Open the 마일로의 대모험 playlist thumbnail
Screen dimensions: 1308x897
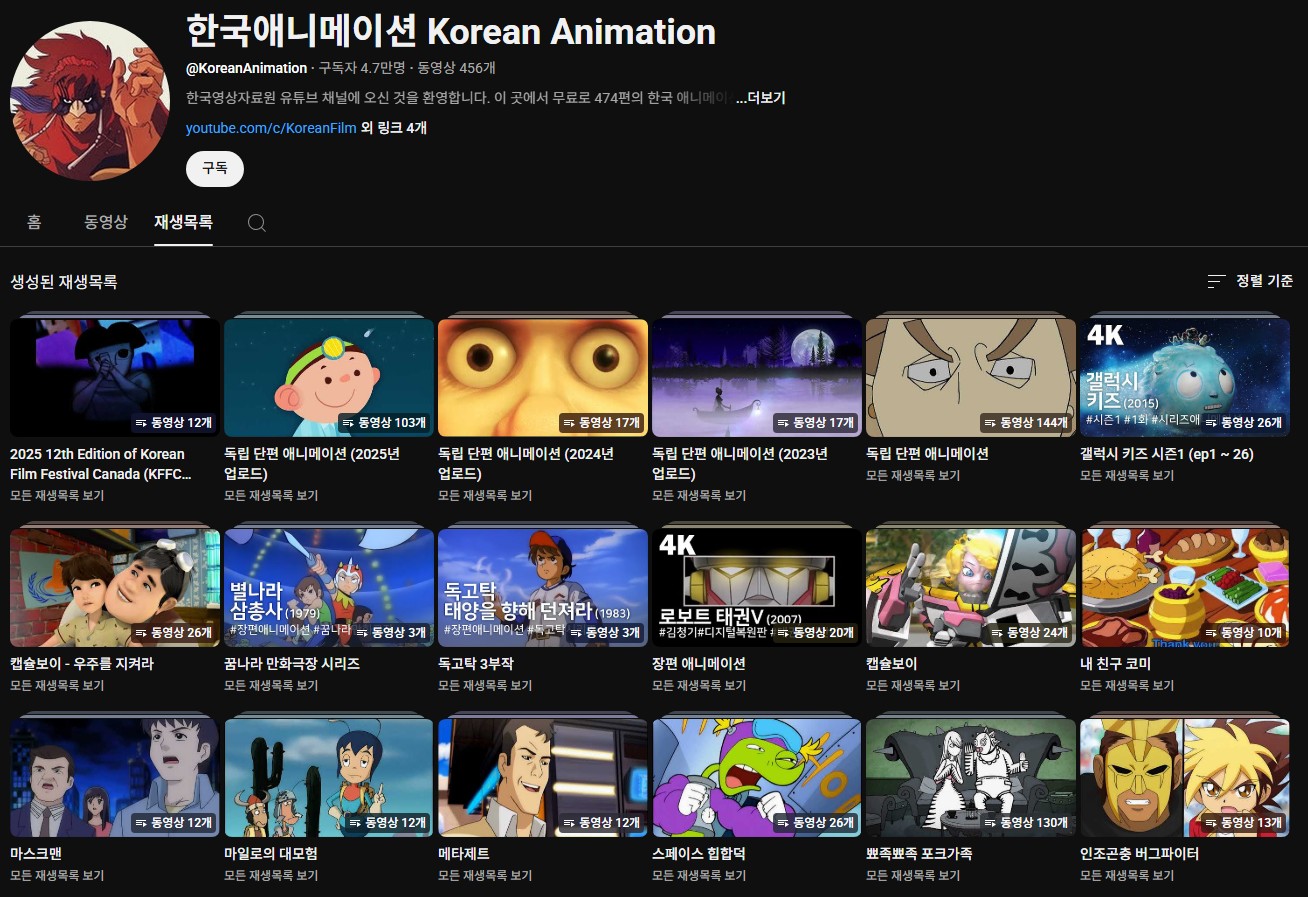[329, 777]
